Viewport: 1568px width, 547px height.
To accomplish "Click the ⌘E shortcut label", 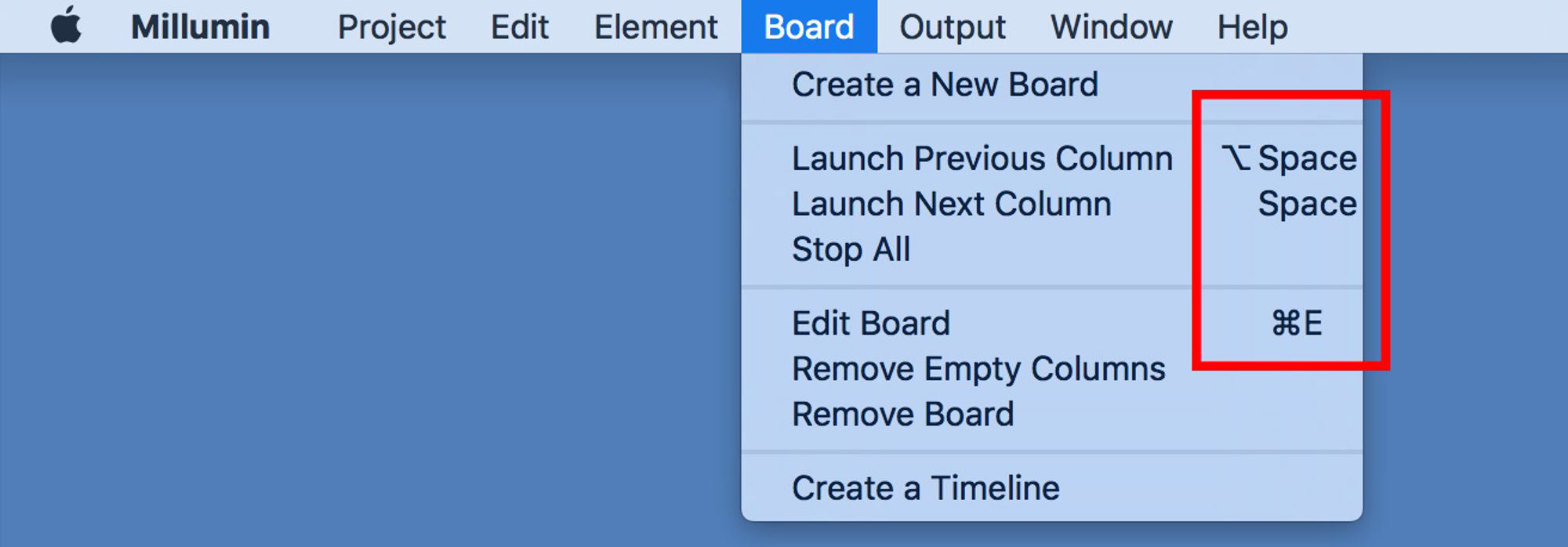I will click(1297, 323).
